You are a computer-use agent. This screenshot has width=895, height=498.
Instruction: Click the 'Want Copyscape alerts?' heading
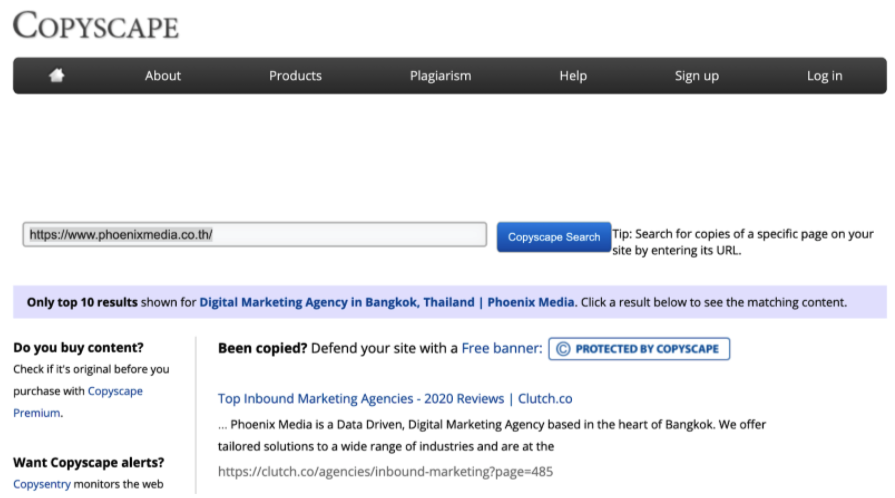pyautogui.click(x=88, y=462)
